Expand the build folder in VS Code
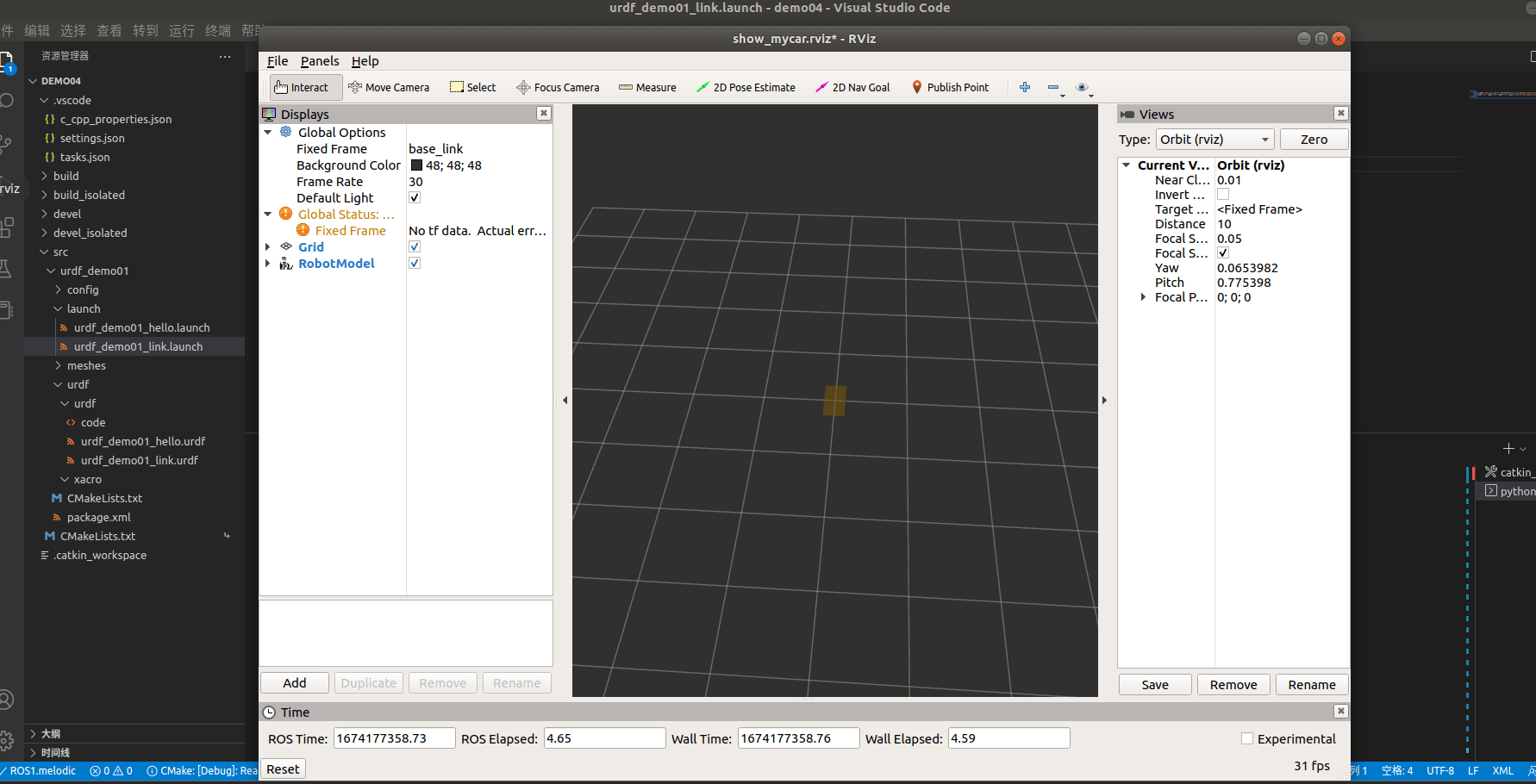The image size is (1536, 784). tap(66, 176)
